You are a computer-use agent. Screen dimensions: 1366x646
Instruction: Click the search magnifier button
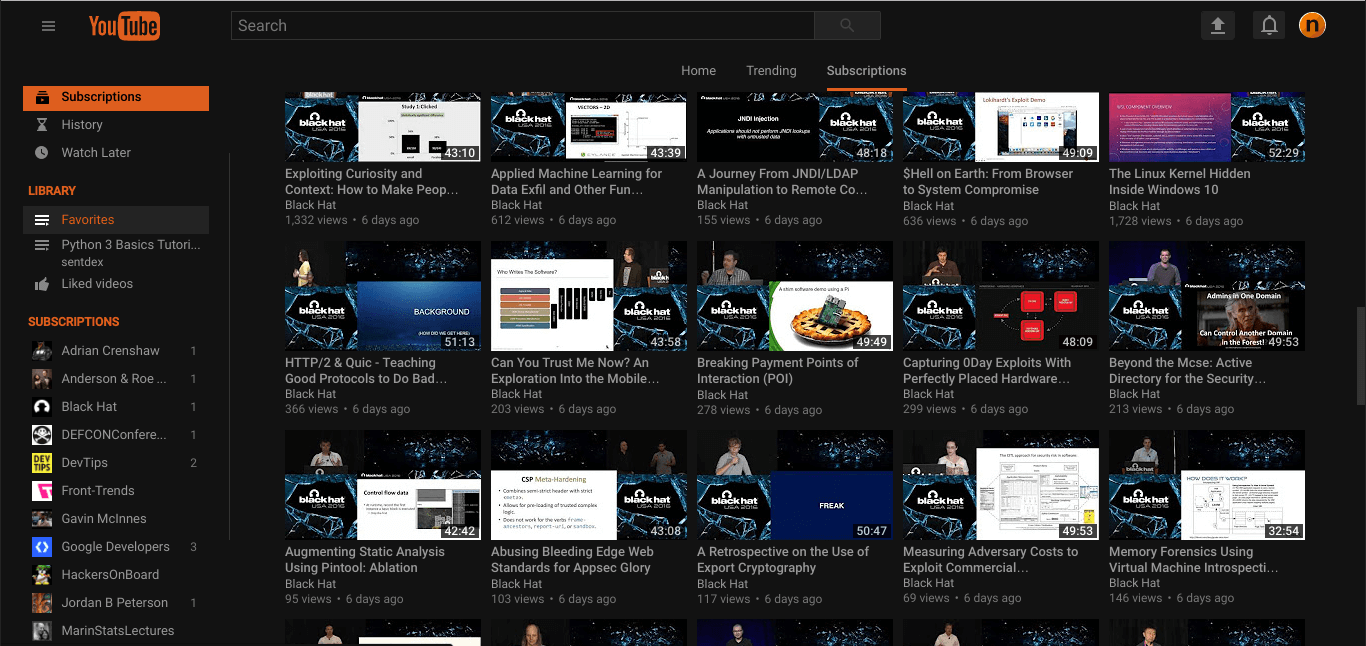[x=847, y=26]
